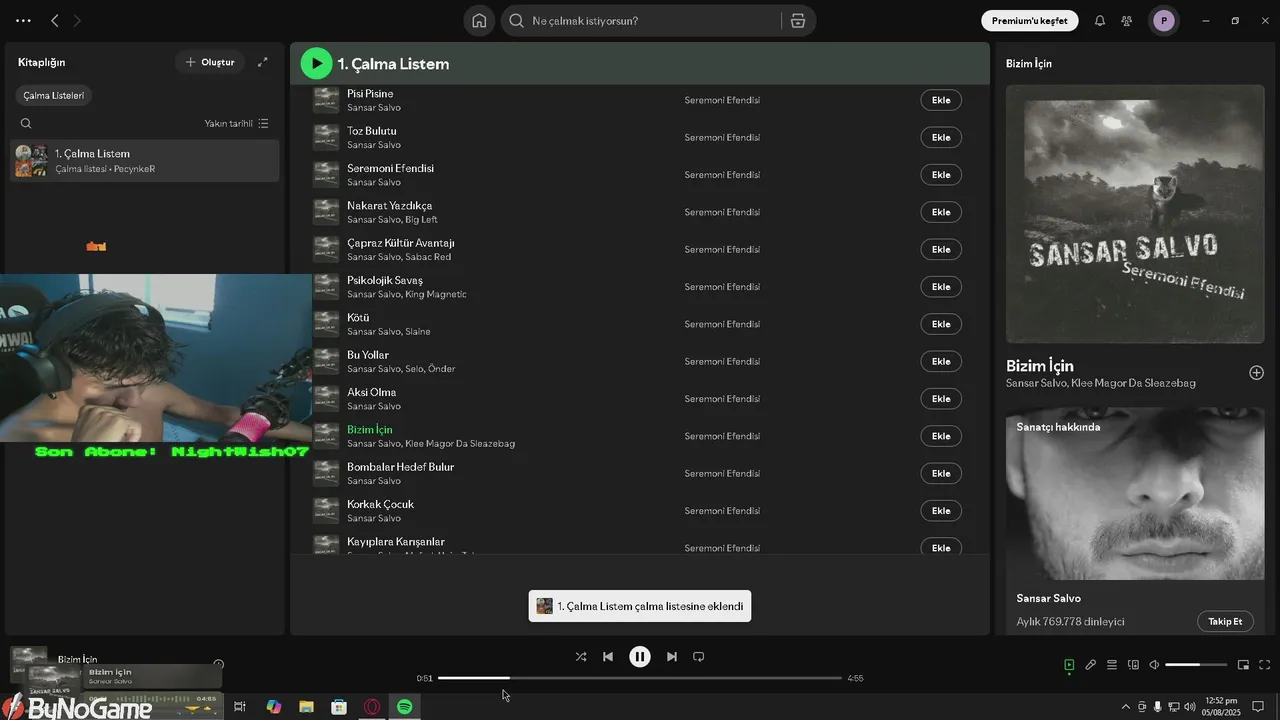Viewport: 1280px width, 720px height.
Task: Mute with the volume speaker icon
Action: (1154, 665)
